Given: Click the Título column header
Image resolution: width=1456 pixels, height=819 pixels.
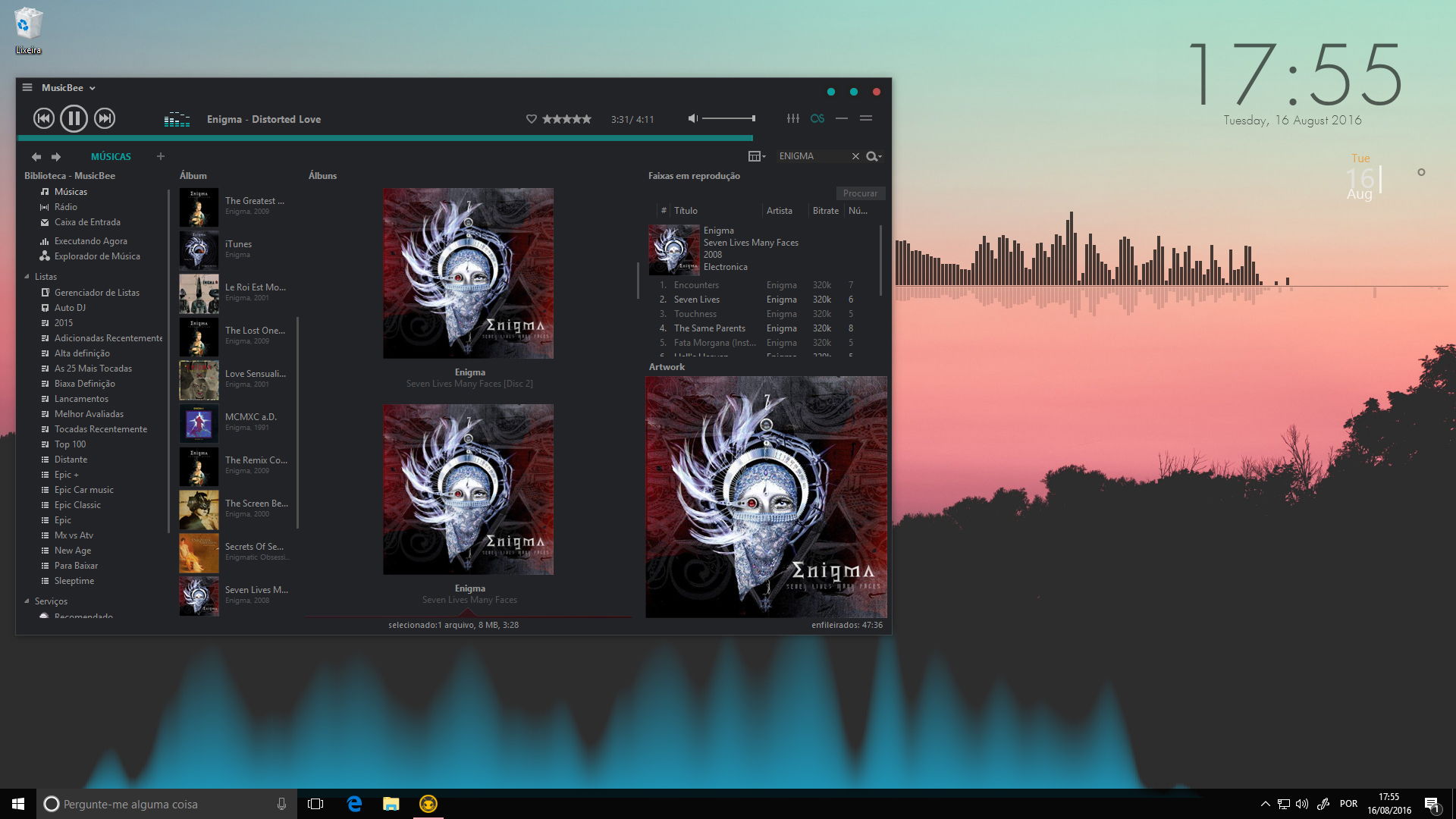Looking at the screenshot, I should tap(686, 211).
